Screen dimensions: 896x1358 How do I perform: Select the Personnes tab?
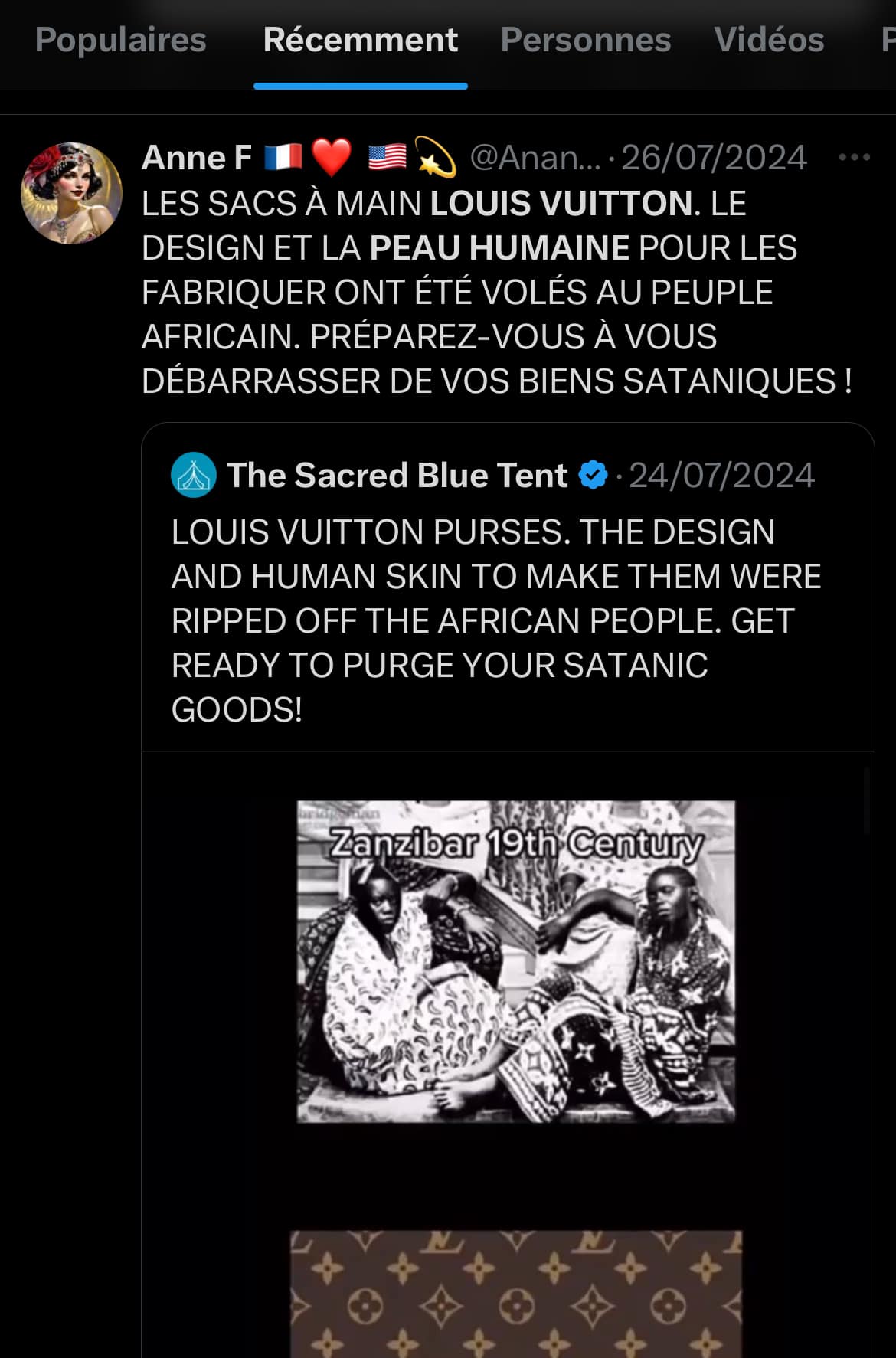tap(585, 40)
